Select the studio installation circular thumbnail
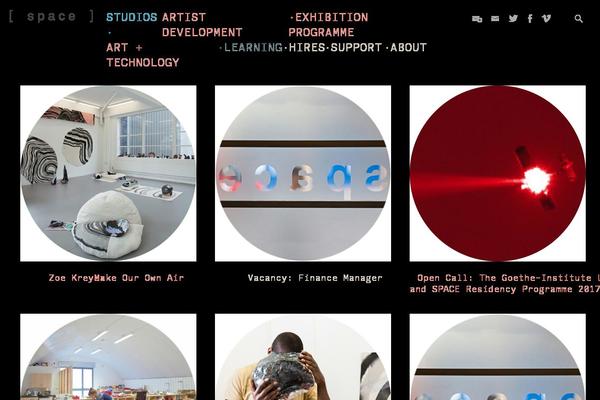 [108, 173]
